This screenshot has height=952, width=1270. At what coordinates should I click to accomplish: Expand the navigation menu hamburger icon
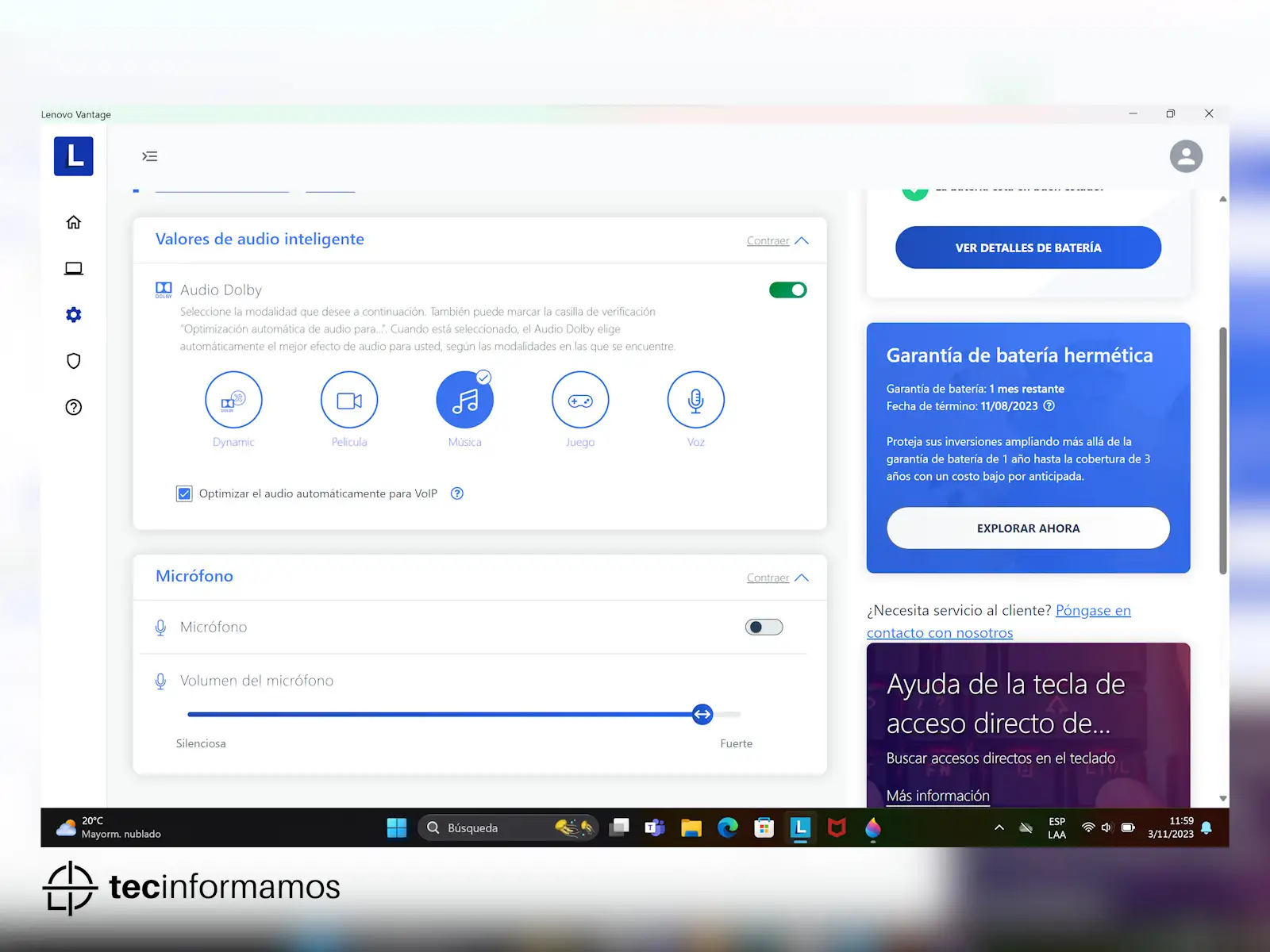150,156
